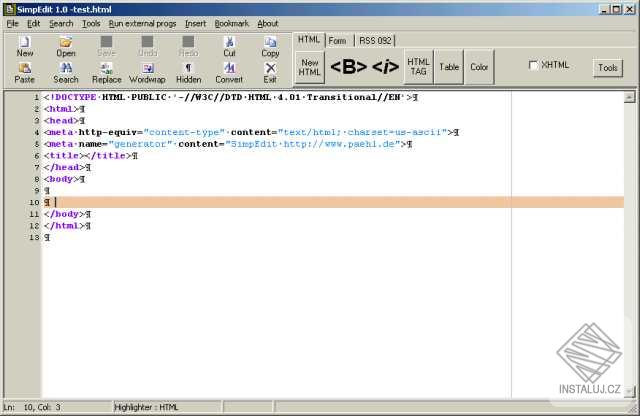The image size is (640, 416).
Task: Open the Bookmark menu
Action: [231, 24]
